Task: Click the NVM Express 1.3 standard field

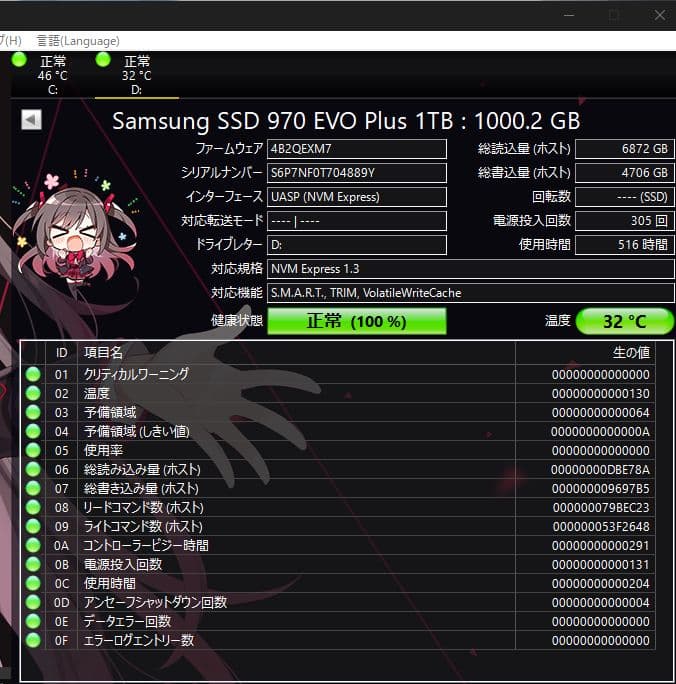Action: 471,269
